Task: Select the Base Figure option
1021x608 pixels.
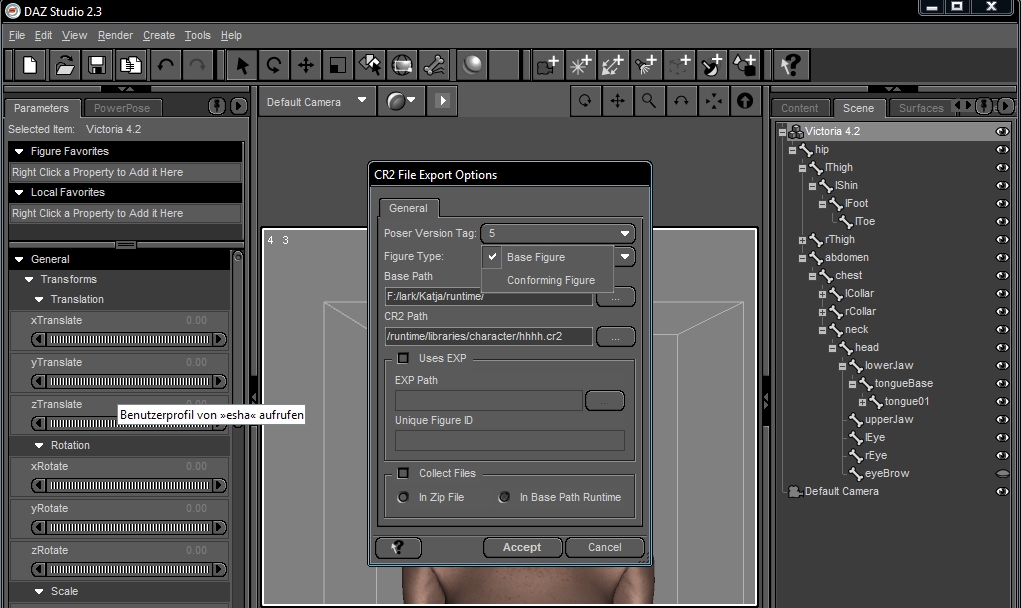Action: (548, 257)
